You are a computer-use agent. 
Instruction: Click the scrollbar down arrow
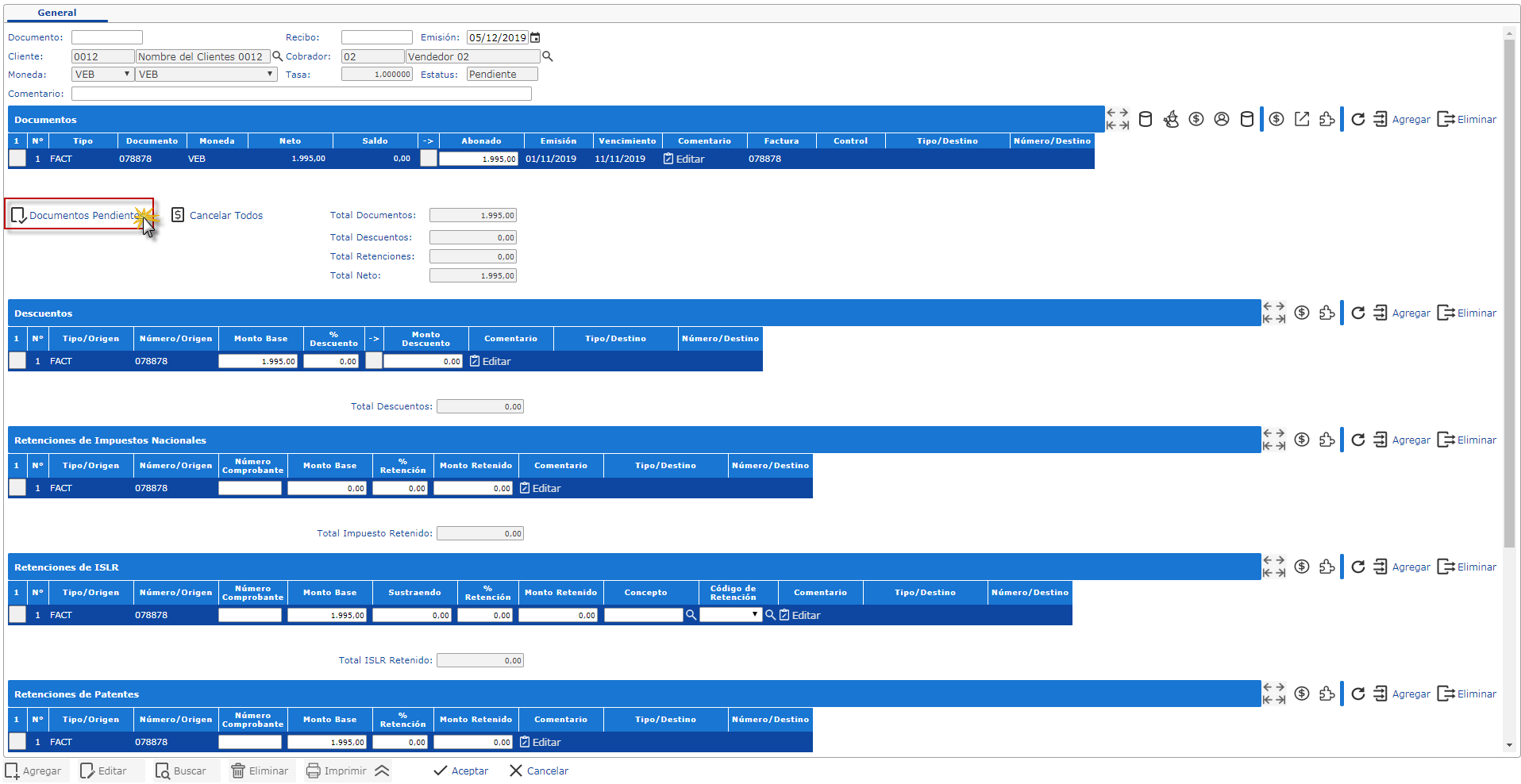click(x=1509, y=745)
